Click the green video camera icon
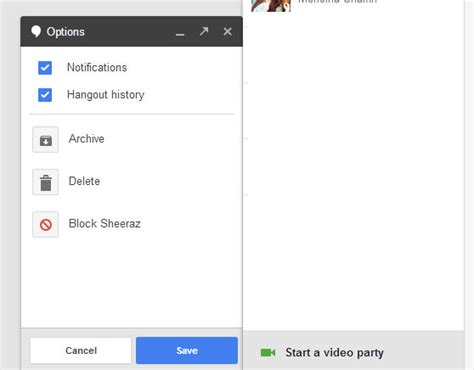Image resolution: width=474 pixels, height=370 pixels. click(x=268, y=352)
